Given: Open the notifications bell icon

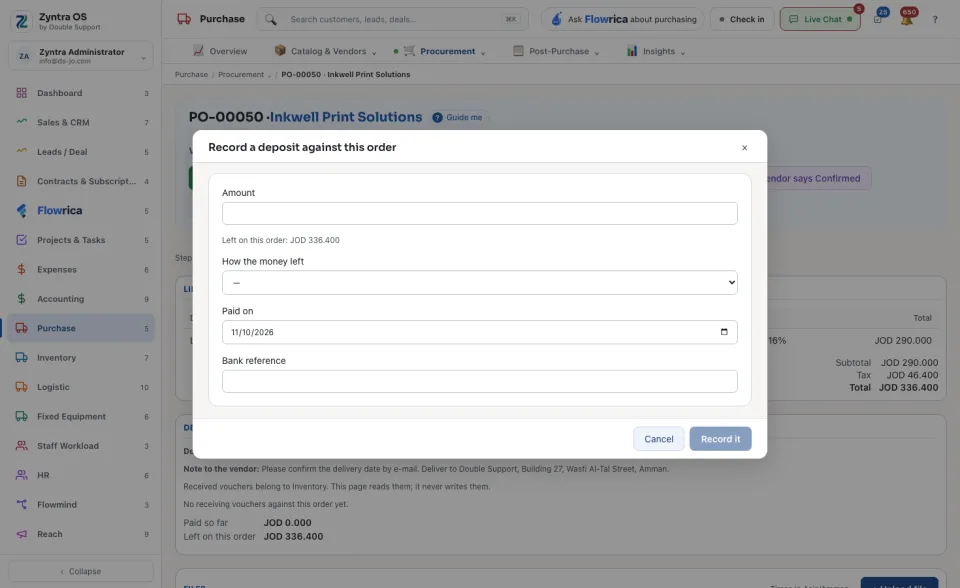Looking at the screenshot, I should pyautogui.click(x=907, y=19).
